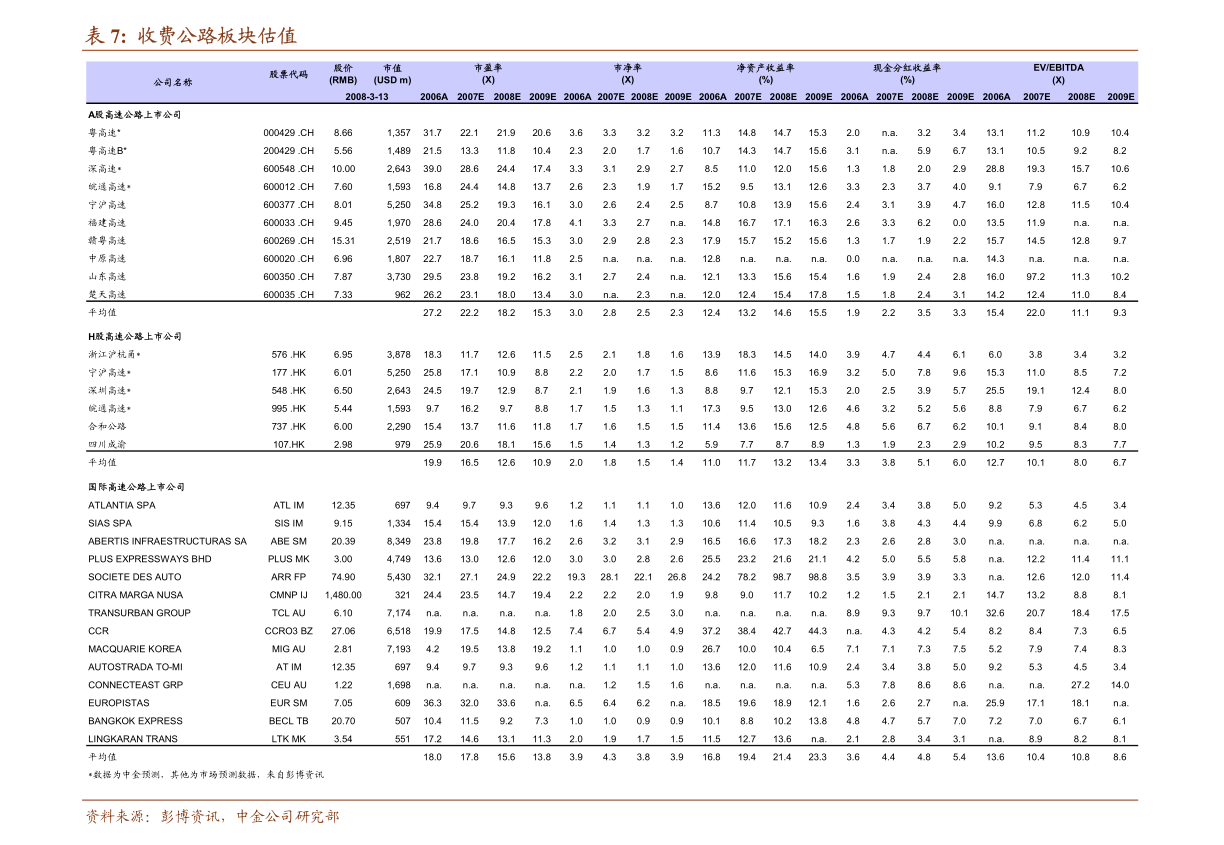The width and height of the screenshot is (1224, 845).
Task: Click the '市净率 (X)' group header
Action: (x=627, y=74)
